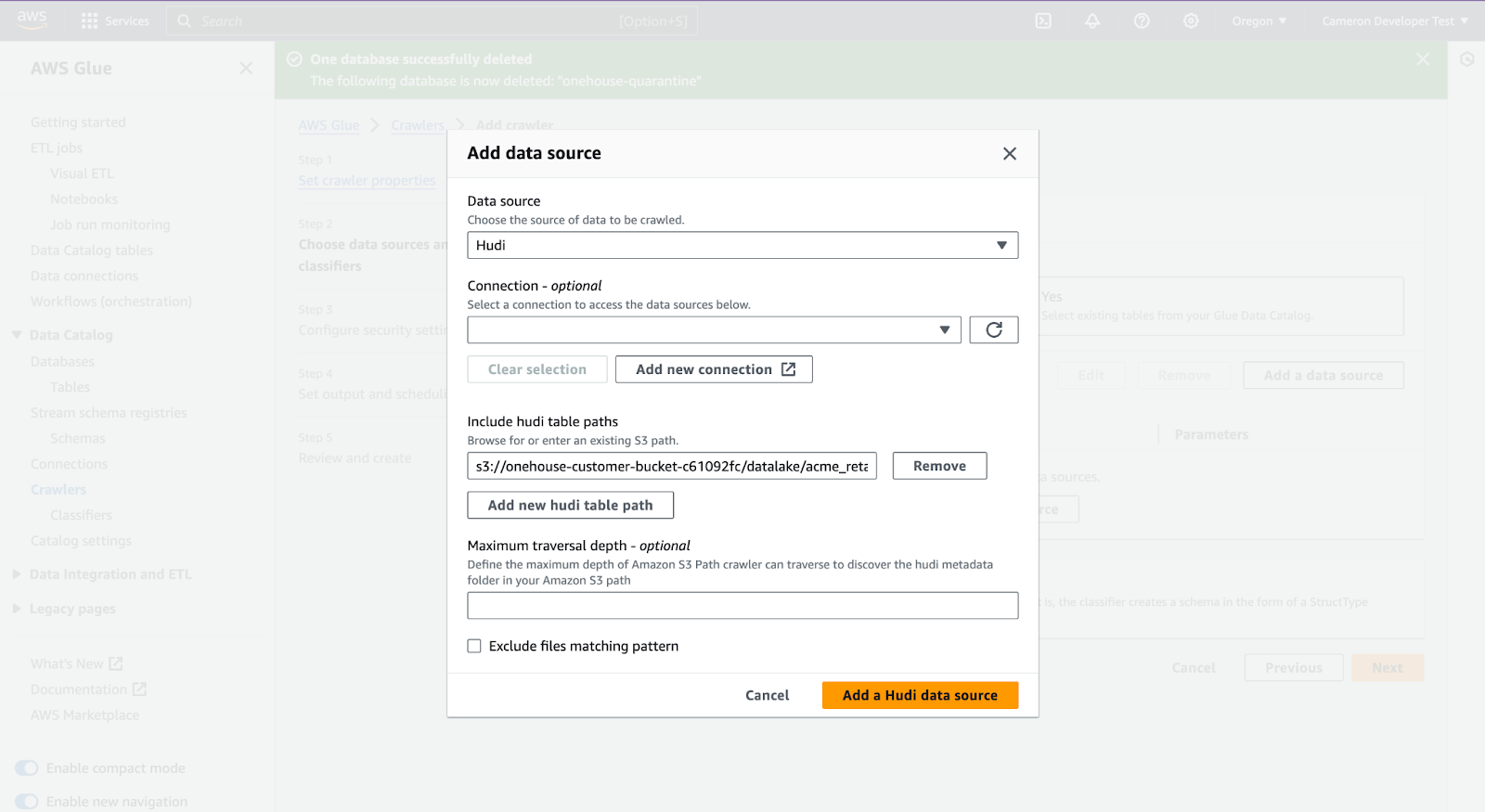
Task: Close the Add data source dialog
Action: tap(1010, 153)
